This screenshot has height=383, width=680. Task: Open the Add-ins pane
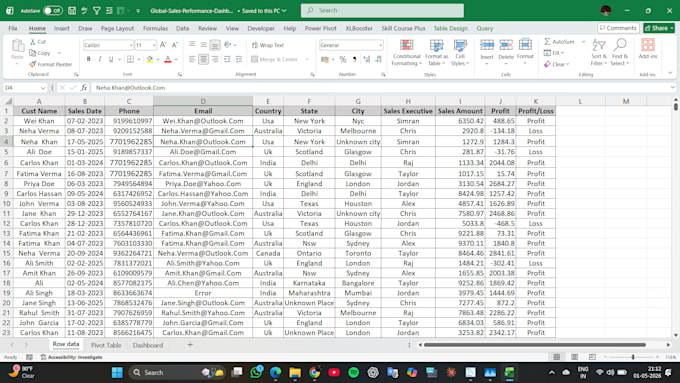[x=648, y=49]
